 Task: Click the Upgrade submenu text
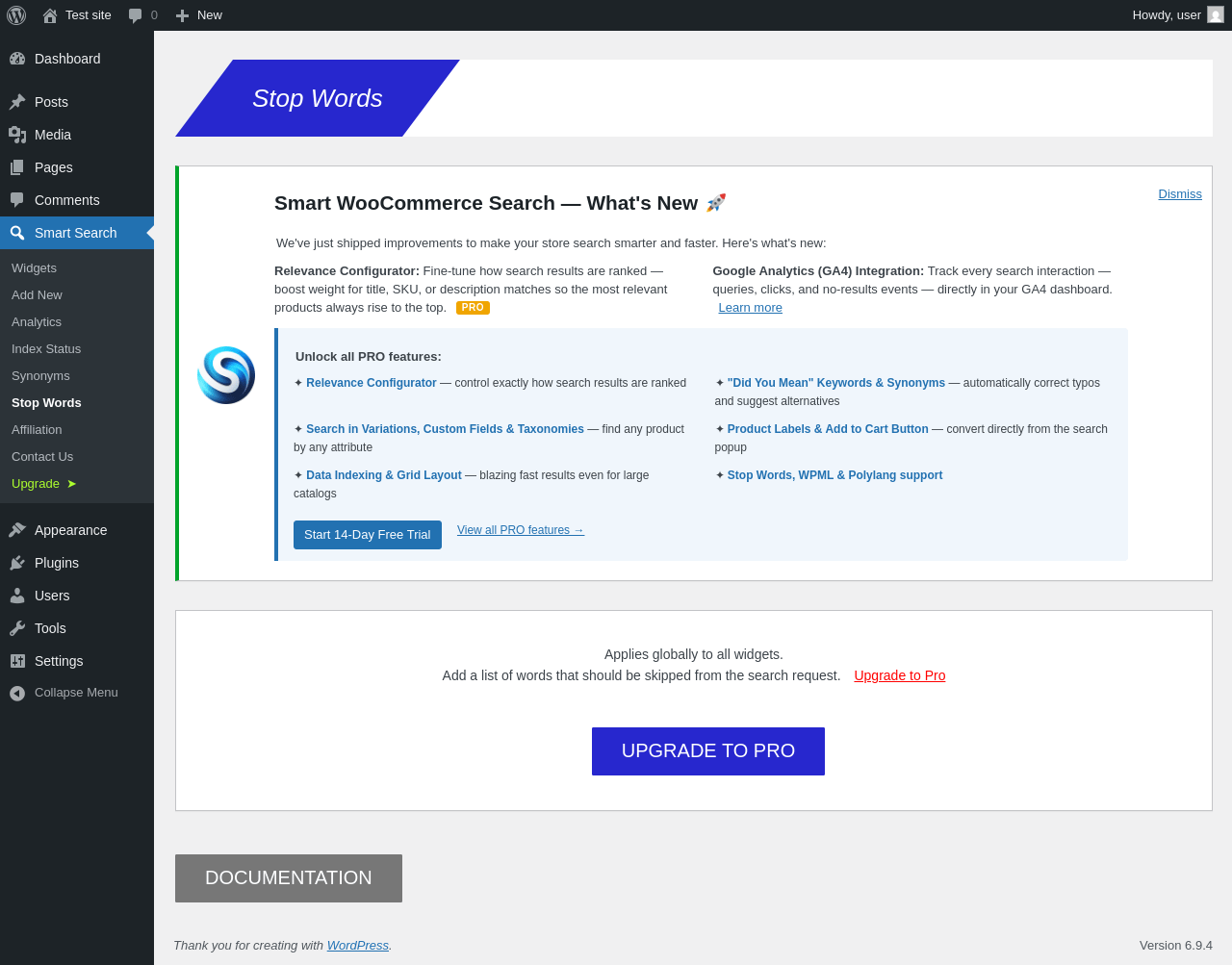36,484
